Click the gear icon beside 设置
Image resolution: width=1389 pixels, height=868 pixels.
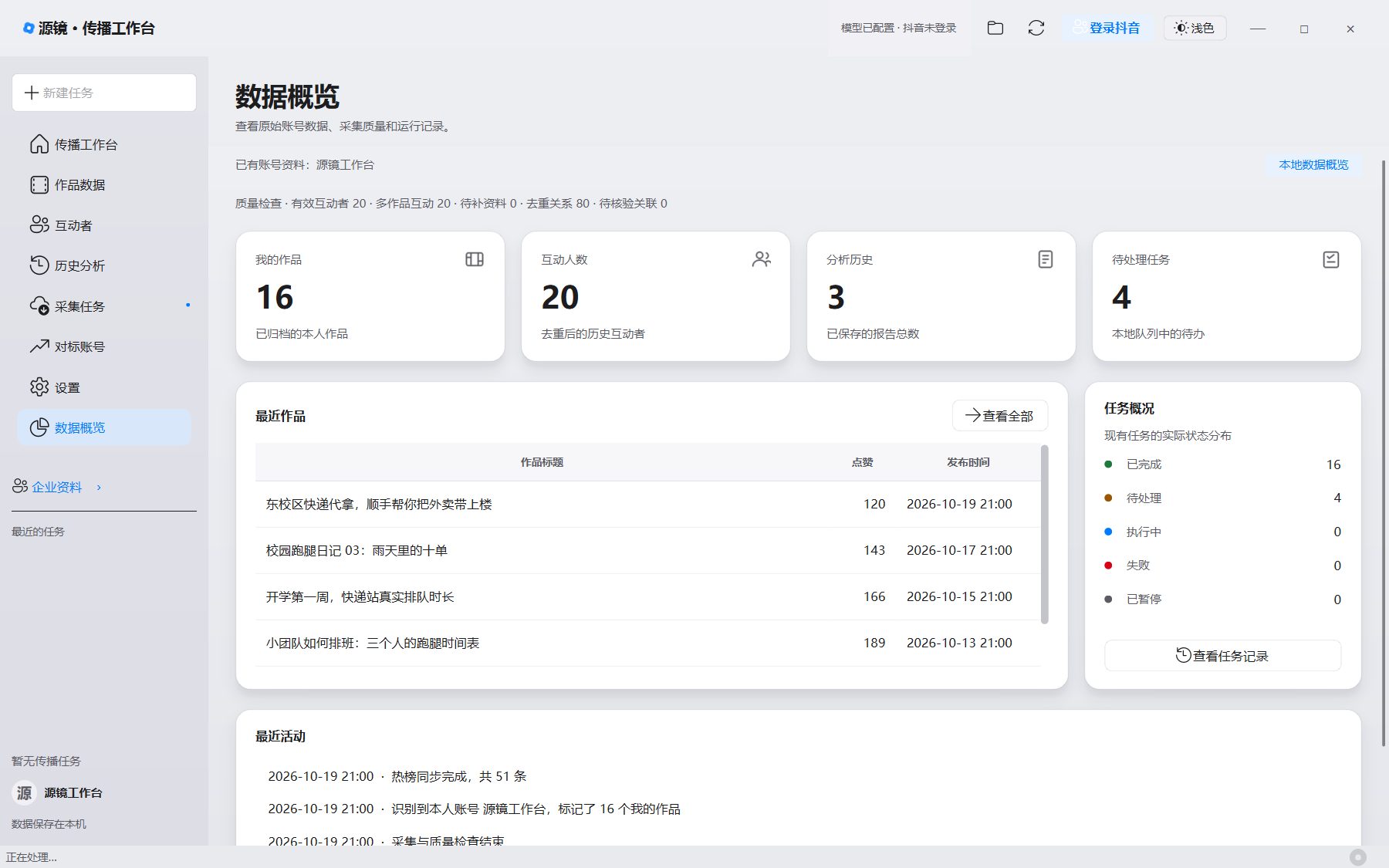pyautogui.click(x=39, y=387)
